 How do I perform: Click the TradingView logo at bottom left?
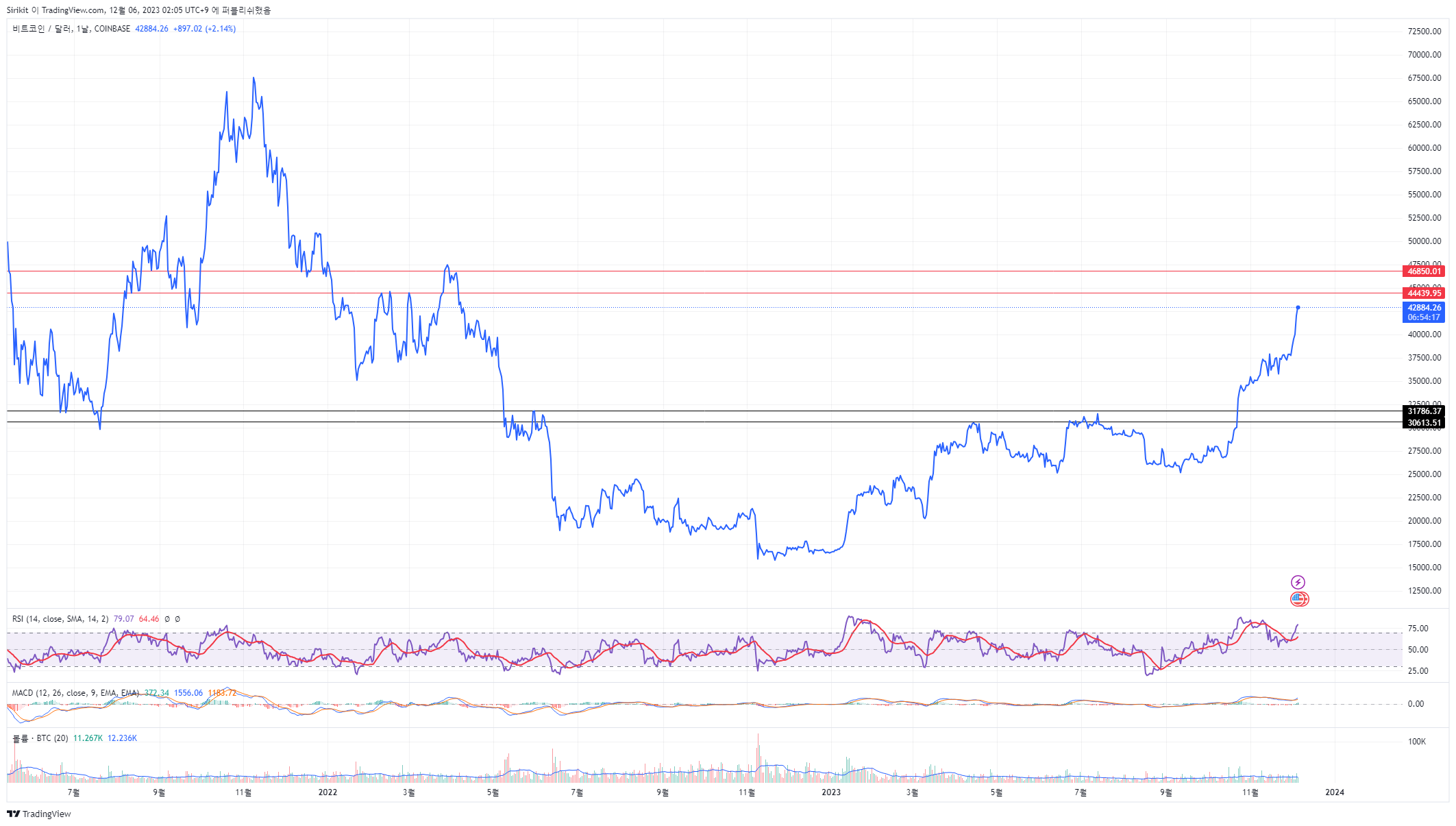(39, 814)
